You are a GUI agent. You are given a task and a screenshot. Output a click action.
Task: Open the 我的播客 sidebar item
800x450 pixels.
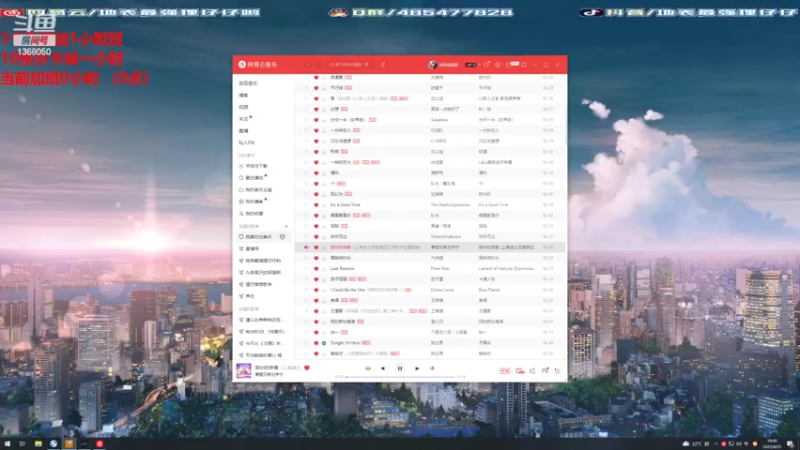pyautogui.click(x=254, y=202)
